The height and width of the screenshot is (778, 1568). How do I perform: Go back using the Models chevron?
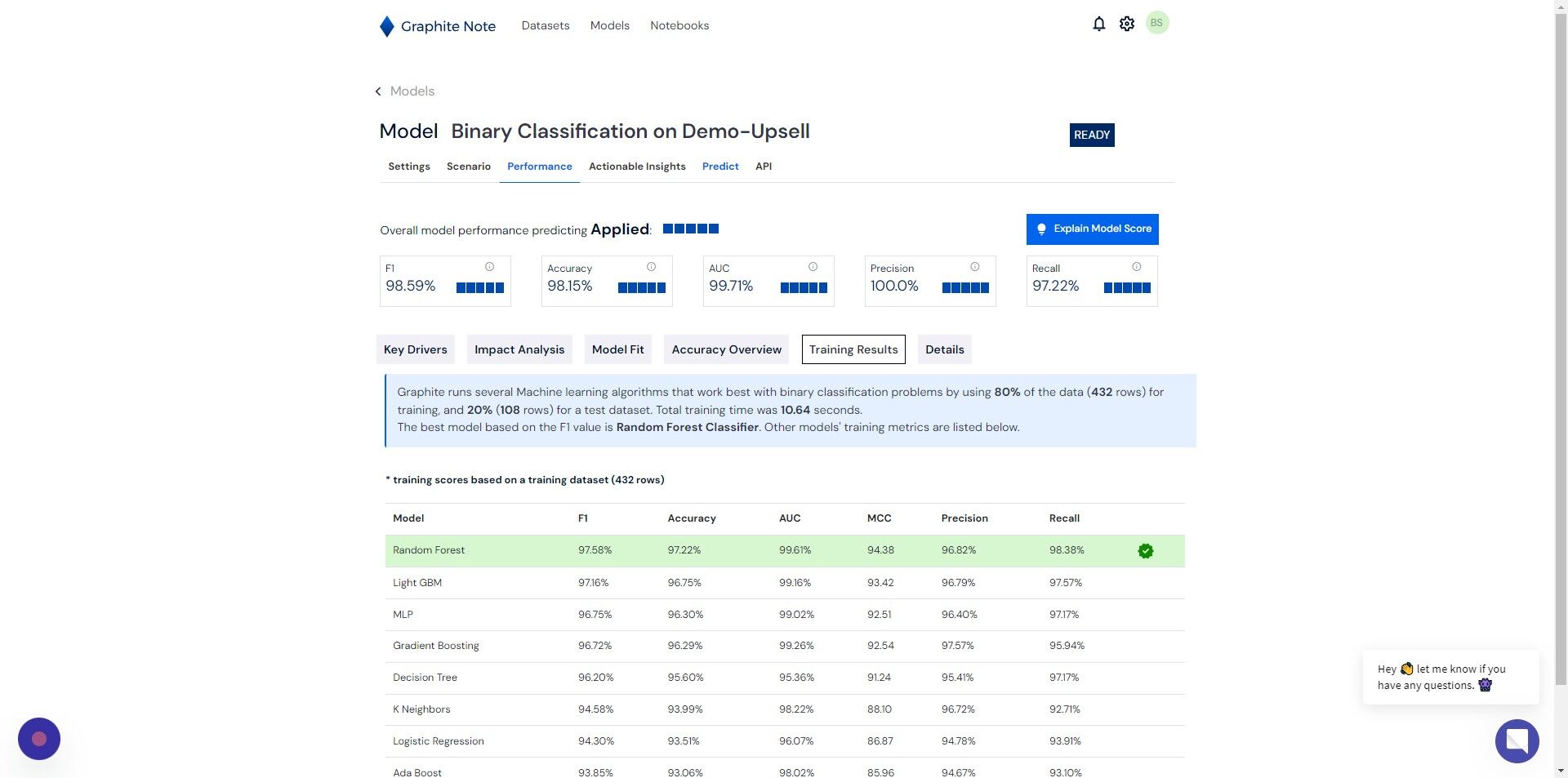pos(378,91)
